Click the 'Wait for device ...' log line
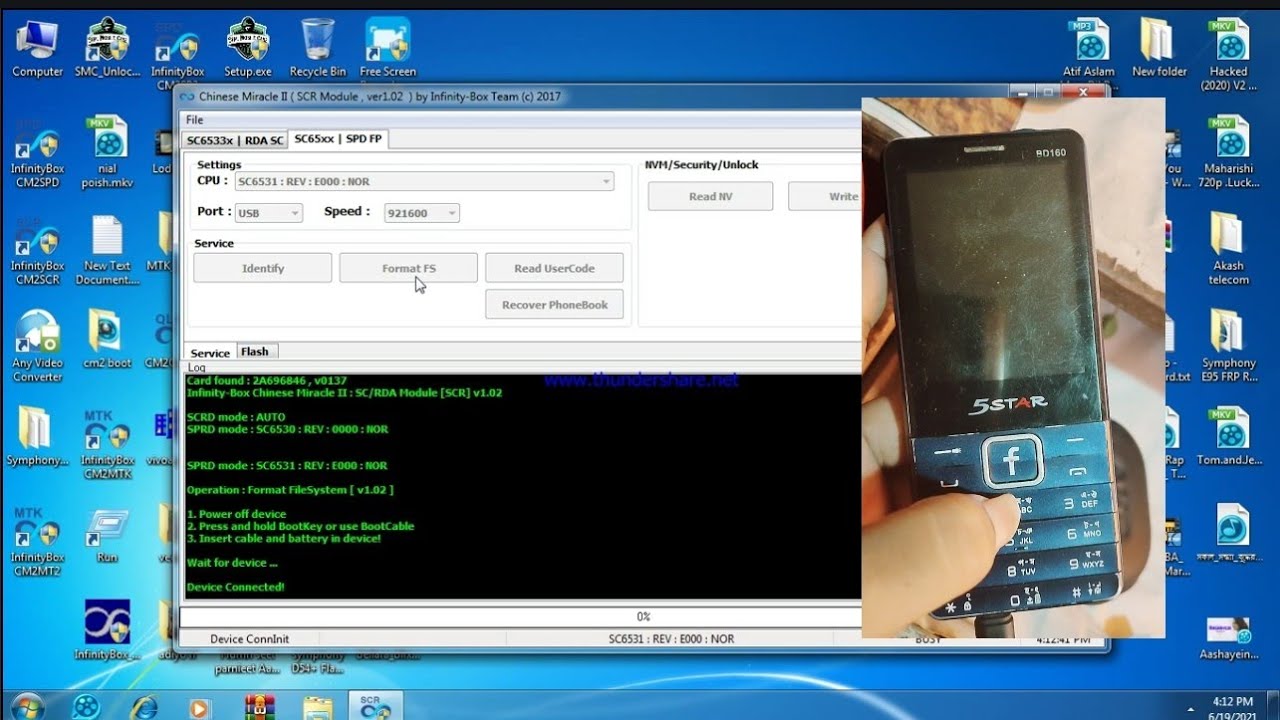1280x720 pixels. click(x=232, y=563)
